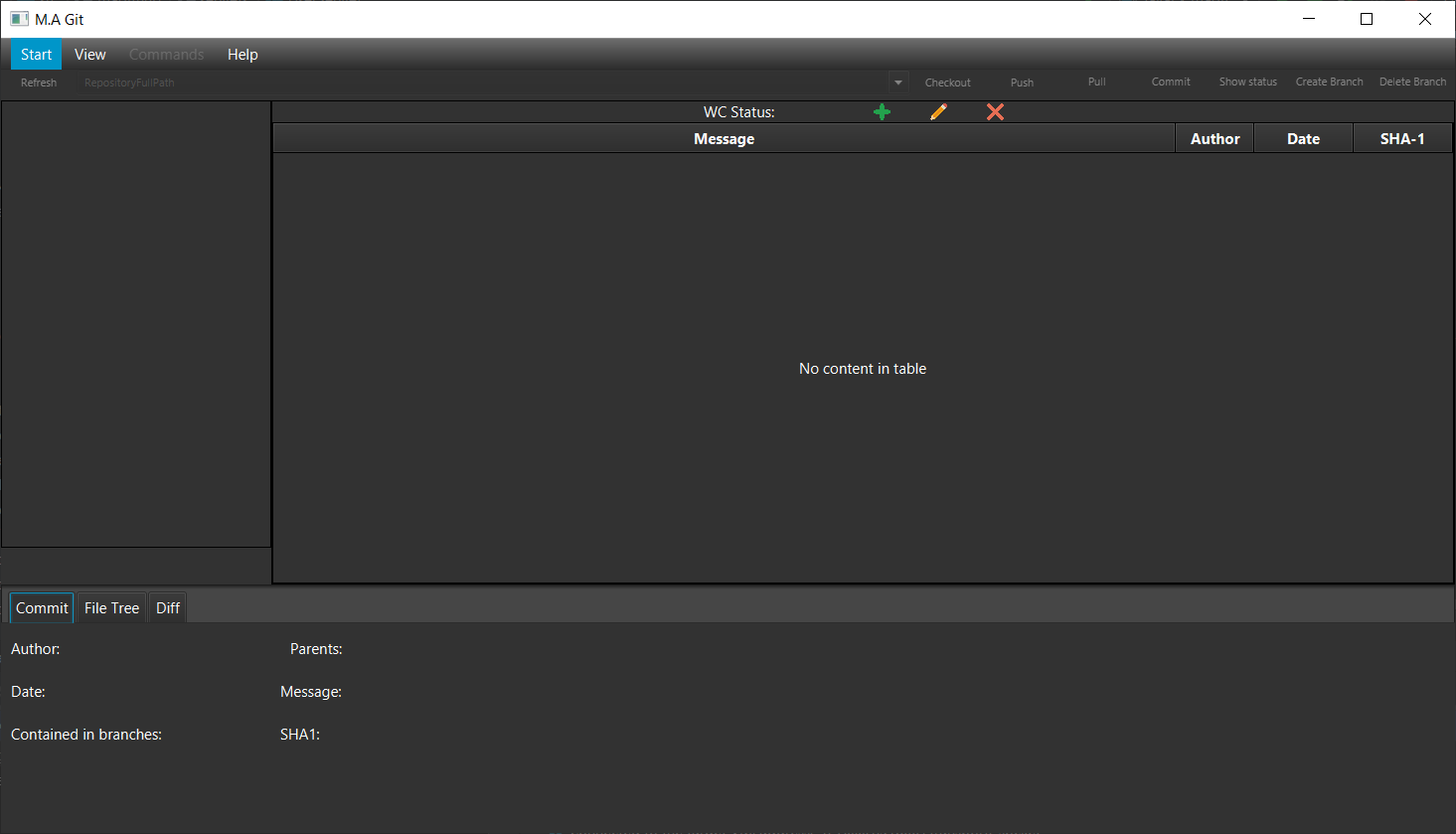The width and height of the screenshot is (1456, 834).
Task: Sort by the Message column header
Action: (x=724, y=139)
